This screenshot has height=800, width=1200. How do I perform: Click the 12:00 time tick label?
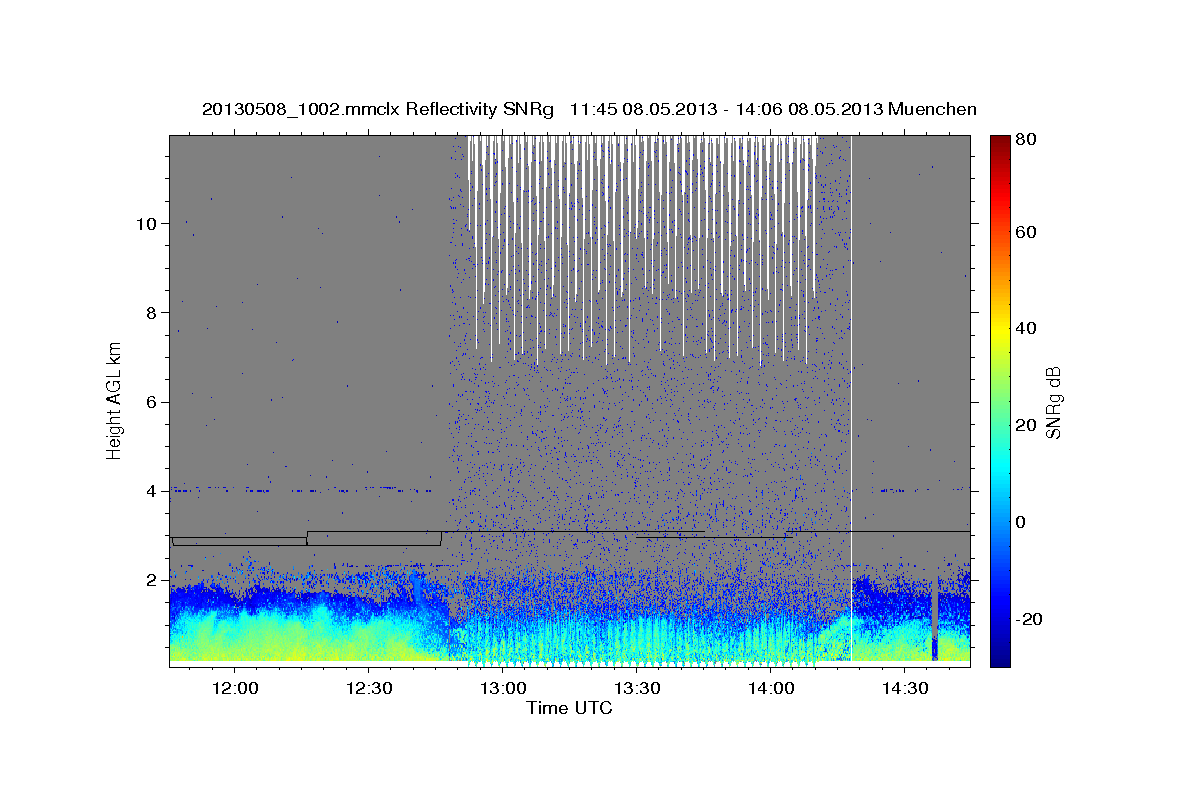[x=234, y=688]
